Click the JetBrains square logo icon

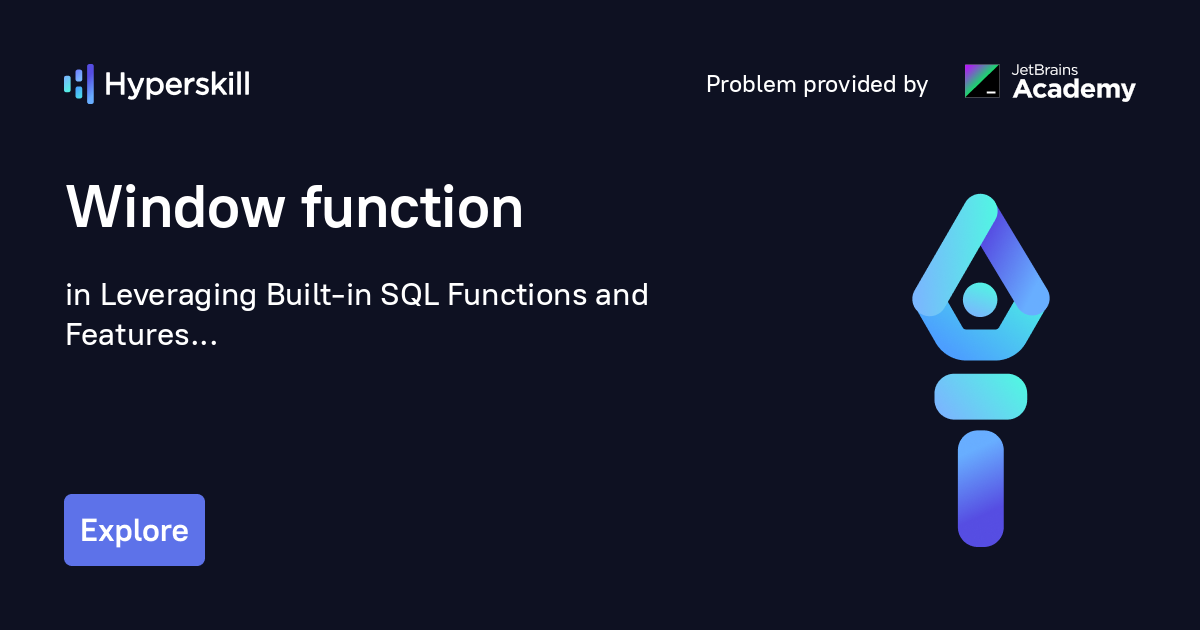coord(981,81)
